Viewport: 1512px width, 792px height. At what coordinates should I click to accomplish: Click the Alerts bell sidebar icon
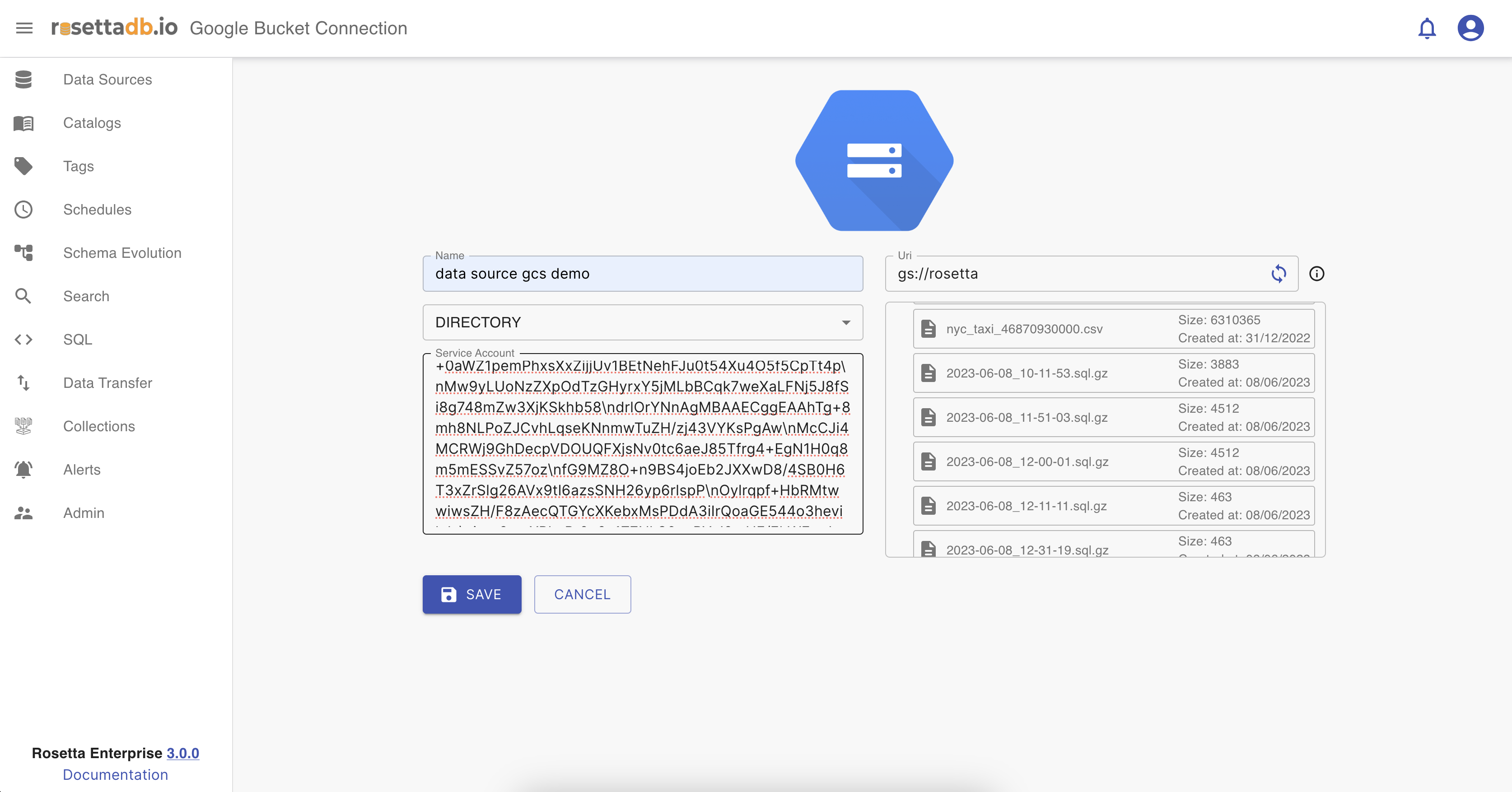tap(23, 469)
